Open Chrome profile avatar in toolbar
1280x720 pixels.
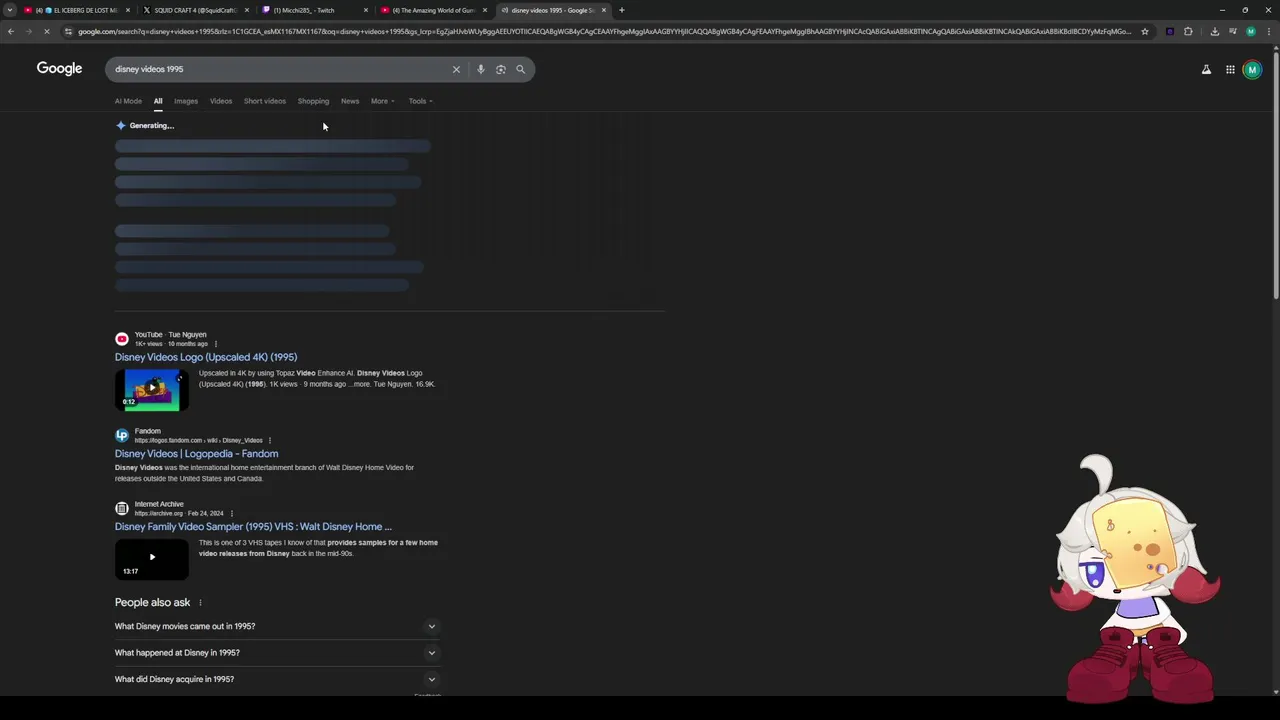1250,31
